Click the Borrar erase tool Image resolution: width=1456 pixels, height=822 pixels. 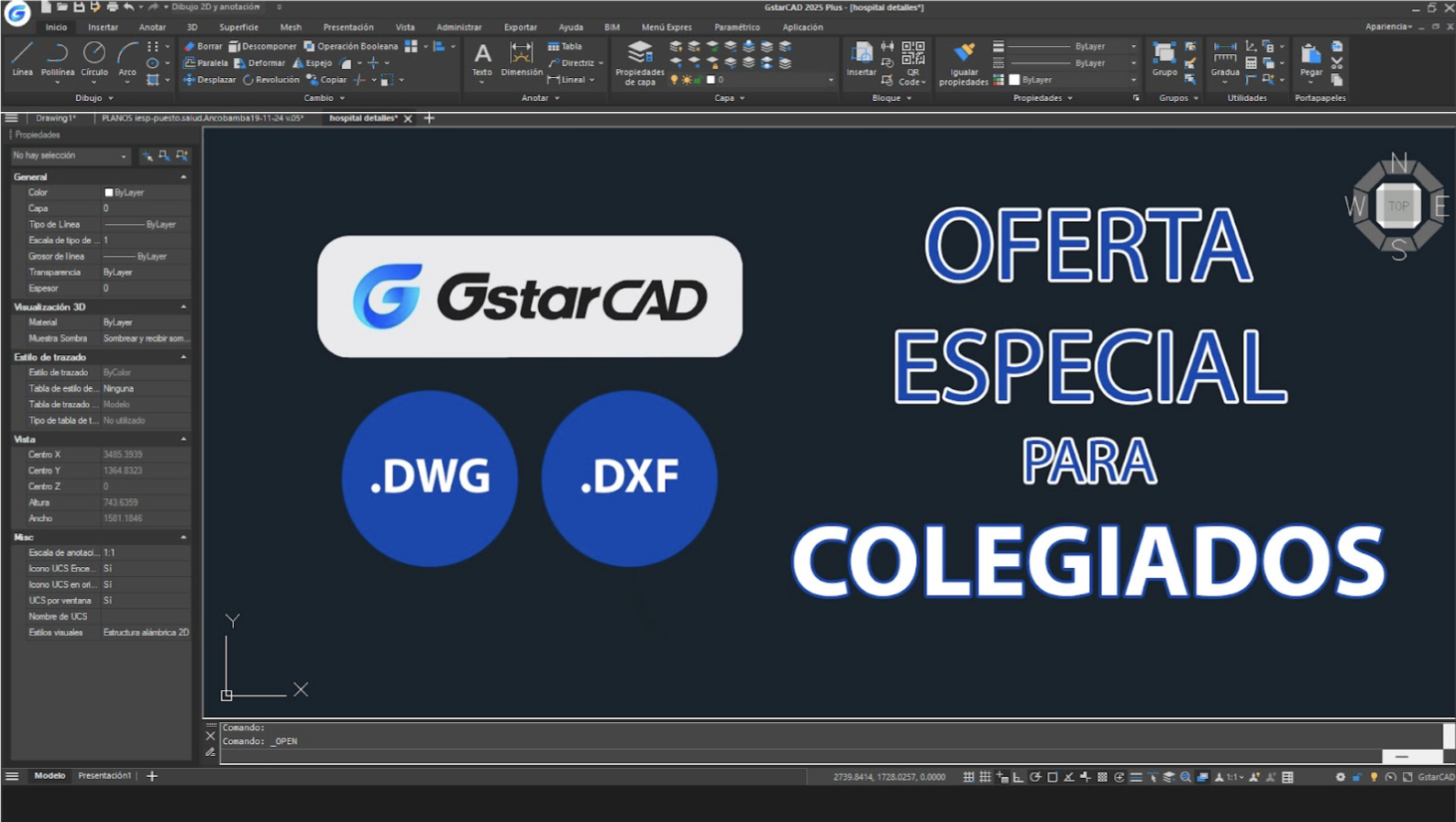(x=203, y=46)
